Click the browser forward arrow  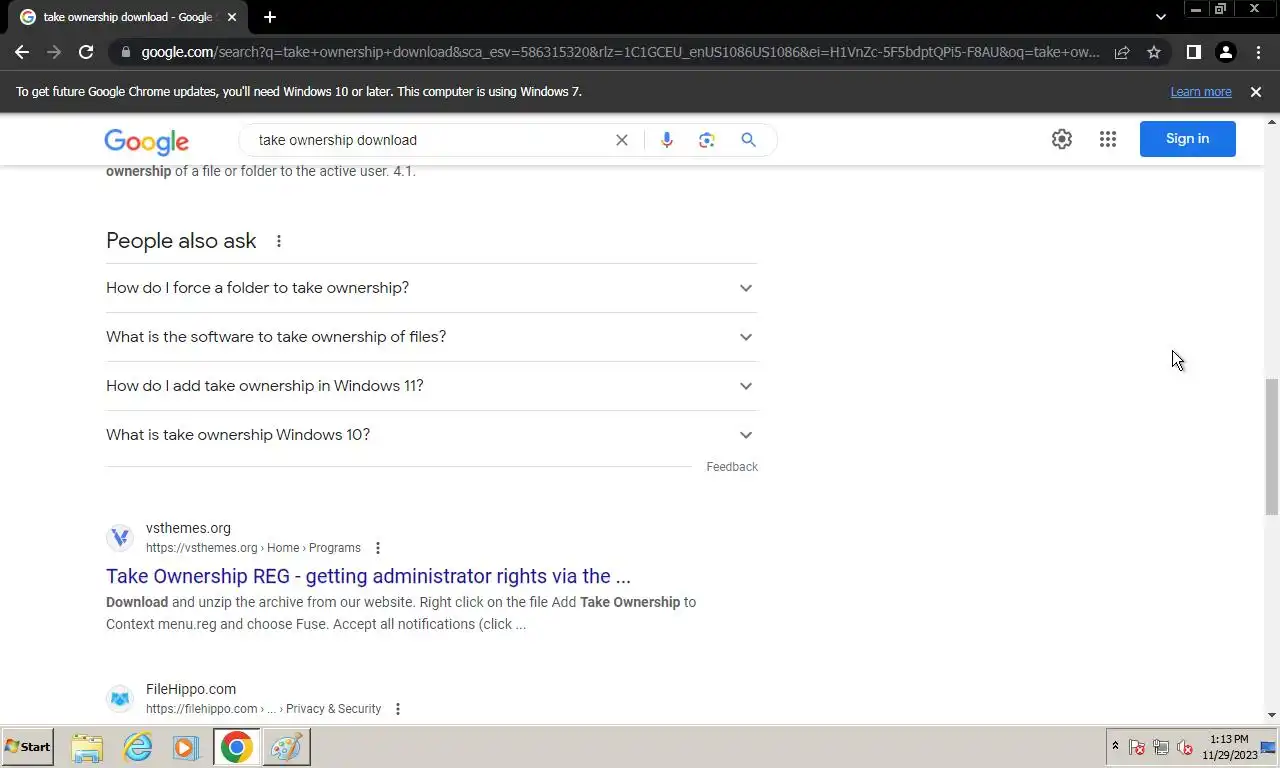[x=54, y=52]
